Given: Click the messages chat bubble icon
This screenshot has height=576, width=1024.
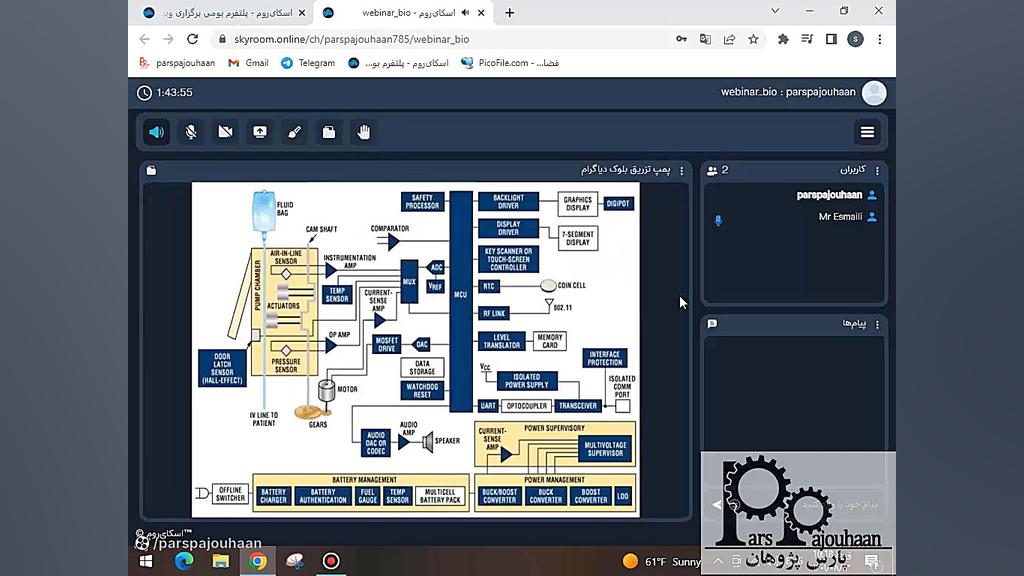Looking at the screenshot, I should 712,324.
